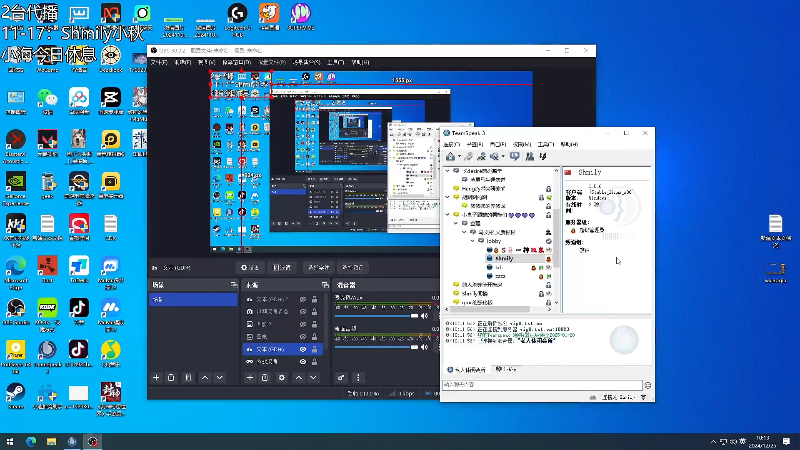Open CapCut desktop shortcut icon

[x=110, y=101]
